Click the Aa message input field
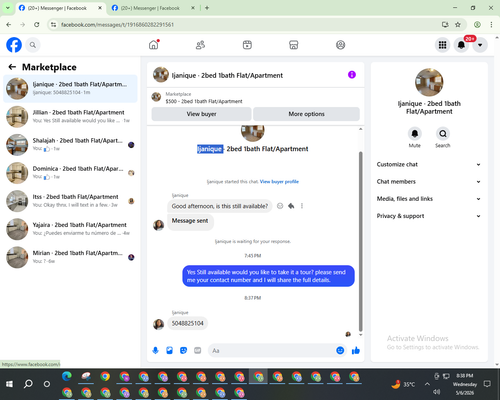 pyautogui.click(x=272, y=351)
